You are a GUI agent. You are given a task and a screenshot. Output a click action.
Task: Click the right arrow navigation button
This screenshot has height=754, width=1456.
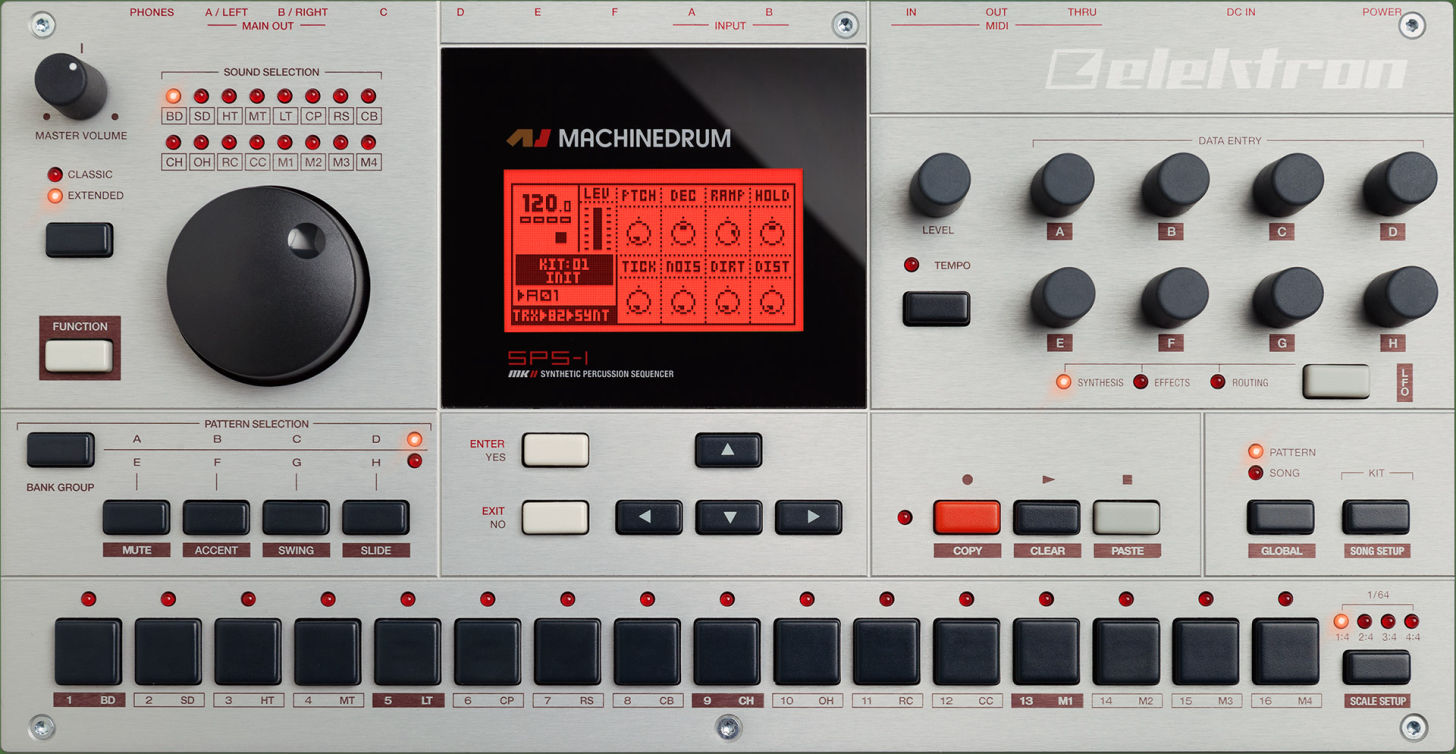point(808,517)
